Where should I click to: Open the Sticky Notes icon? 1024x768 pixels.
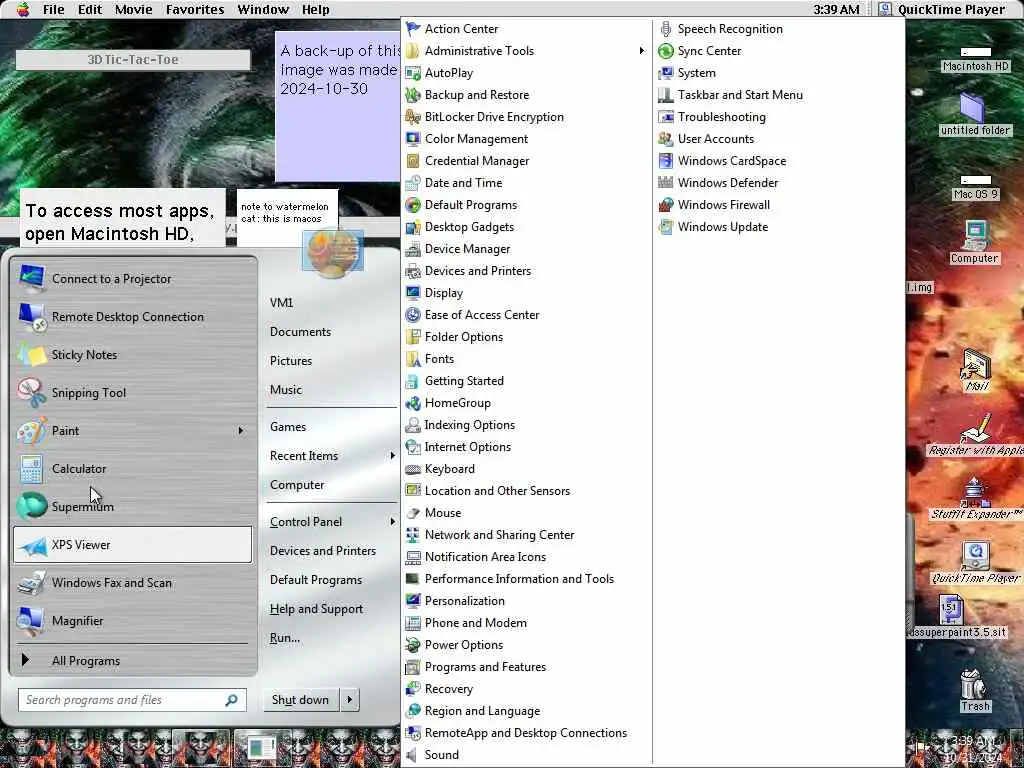tap(31, 355)
